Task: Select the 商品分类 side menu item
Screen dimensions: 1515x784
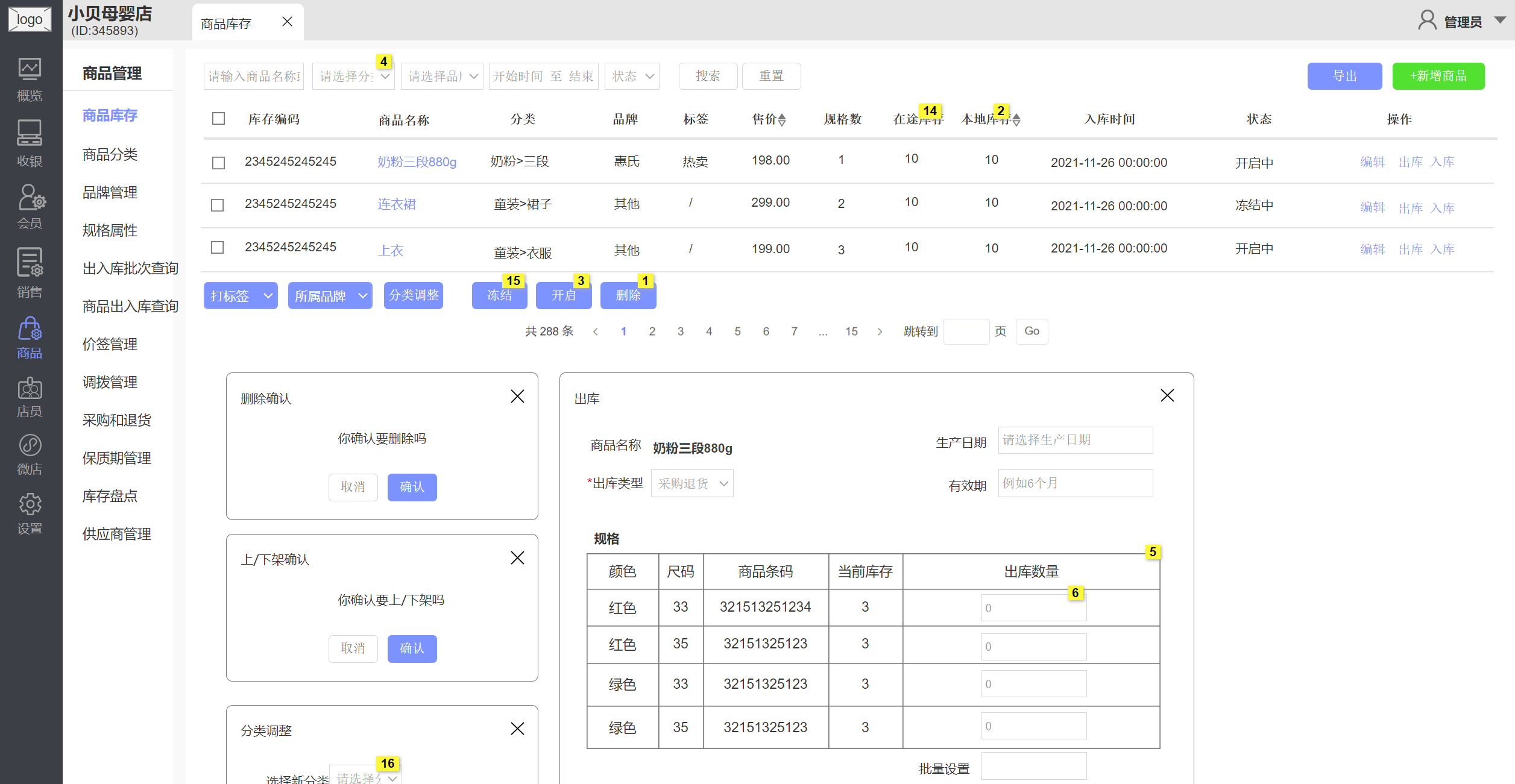Action: (110, 154)
